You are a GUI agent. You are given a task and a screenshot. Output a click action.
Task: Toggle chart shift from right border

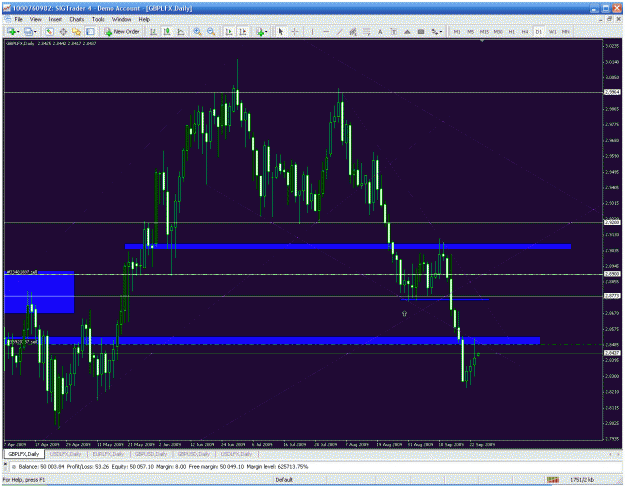[242, 32]
